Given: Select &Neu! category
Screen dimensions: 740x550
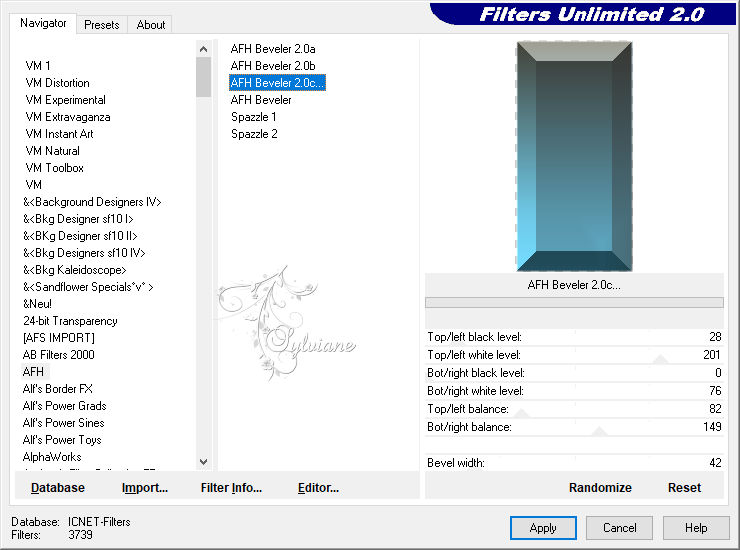Looking at the screenshot, I should click(37, 304).
